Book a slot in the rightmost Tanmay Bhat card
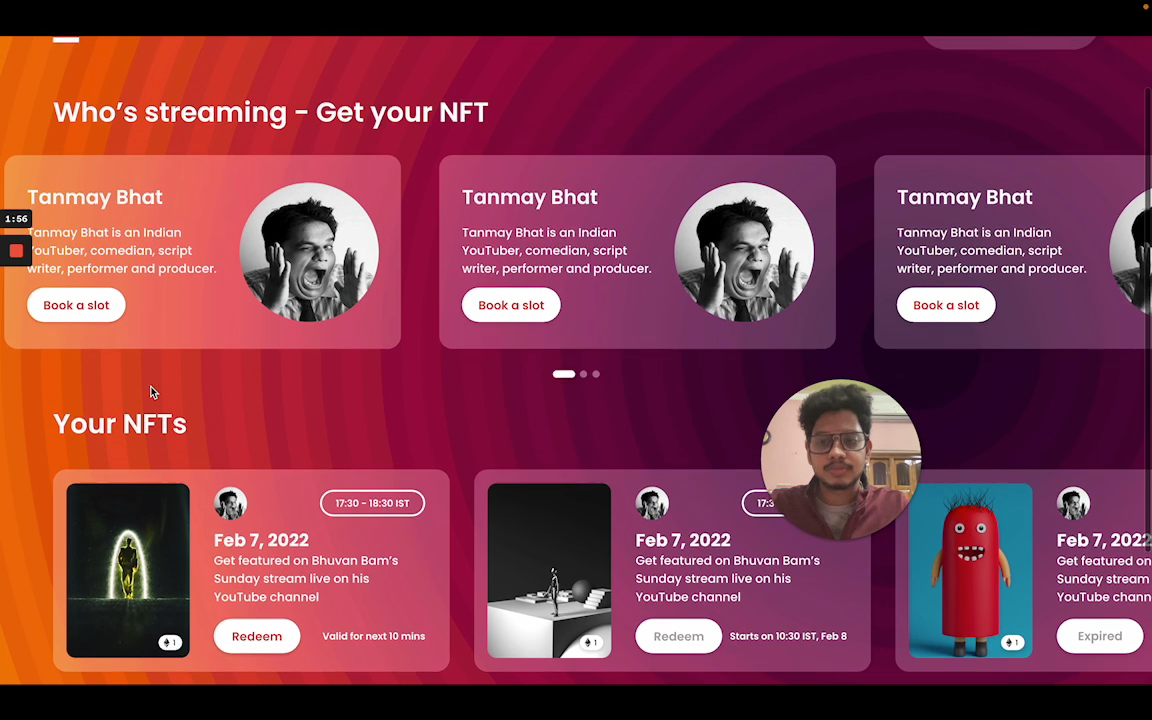The height and width of the screenshot is (720, 1152). pyautogui.click(x=946, y=305)
